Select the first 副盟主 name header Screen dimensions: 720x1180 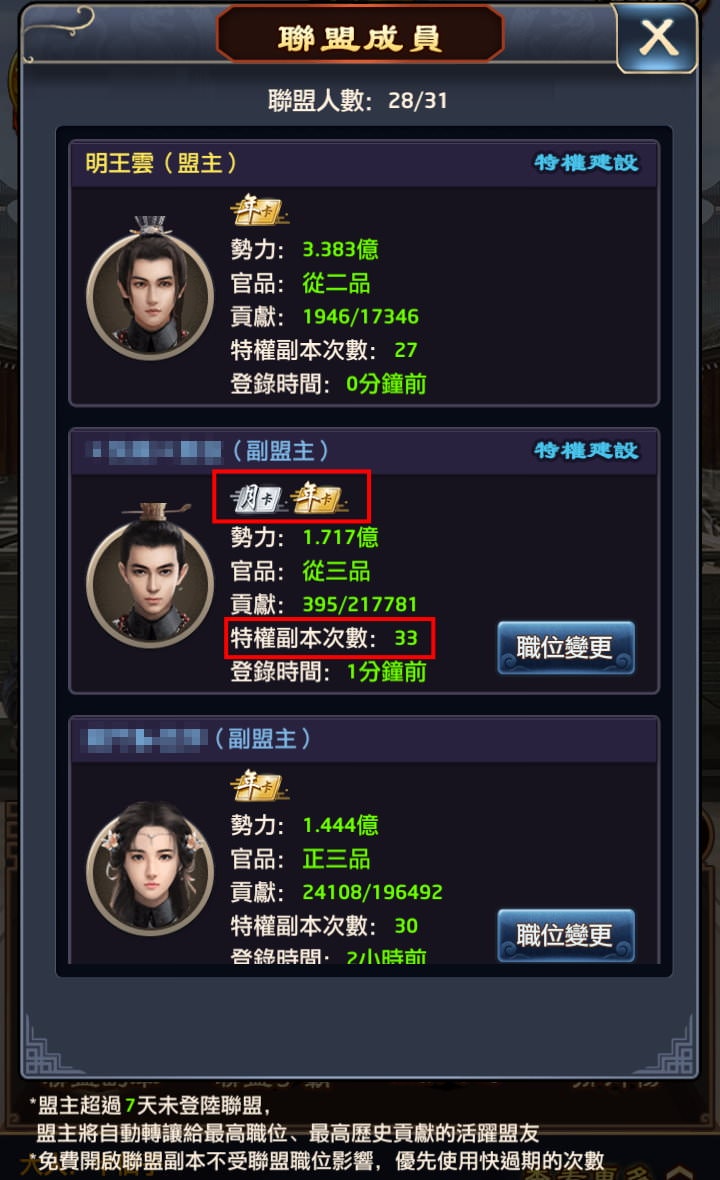[208, 451]
